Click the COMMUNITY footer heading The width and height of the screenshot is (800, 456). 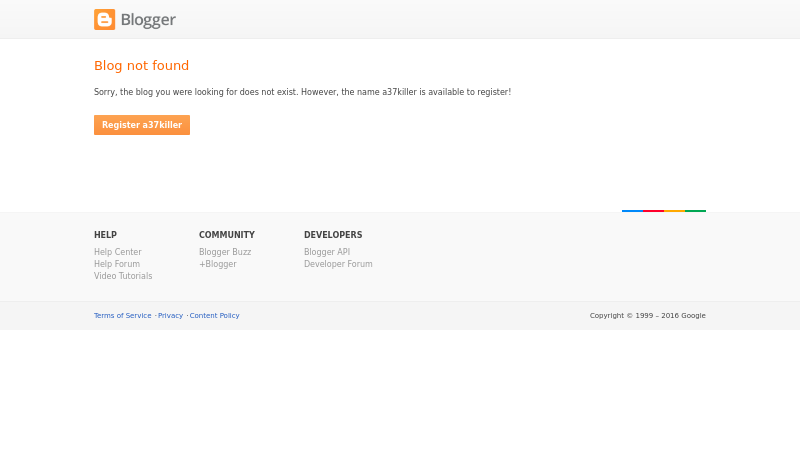pos(227,235)
